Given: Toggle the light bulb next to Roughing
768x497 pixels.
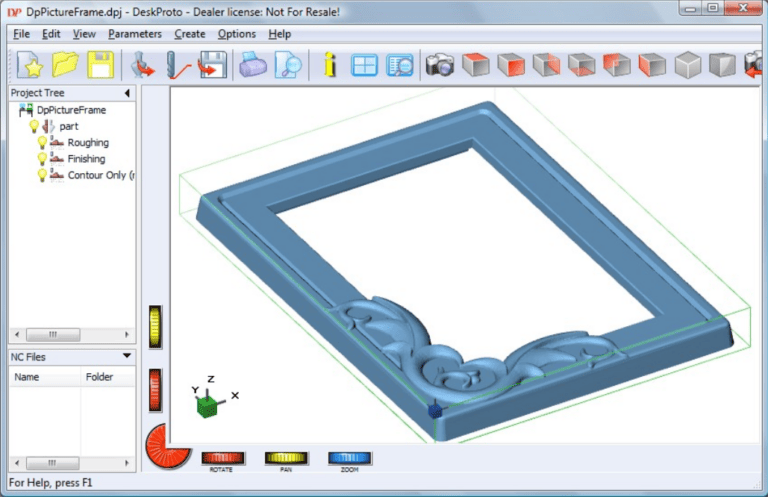Looking at the screenshot, I should pyautogui.click(x=42, y=143).
